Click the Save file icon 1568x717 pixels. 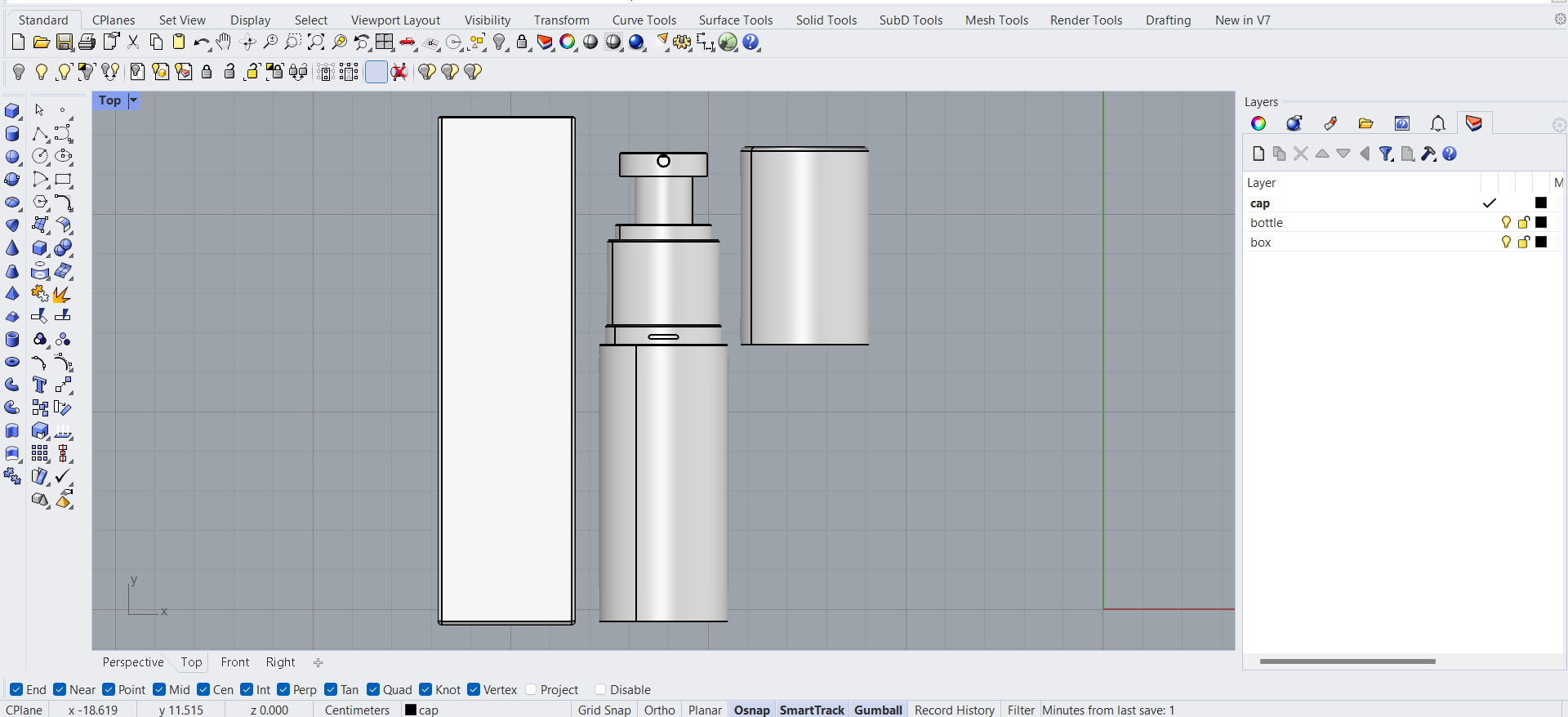(64, 42)
